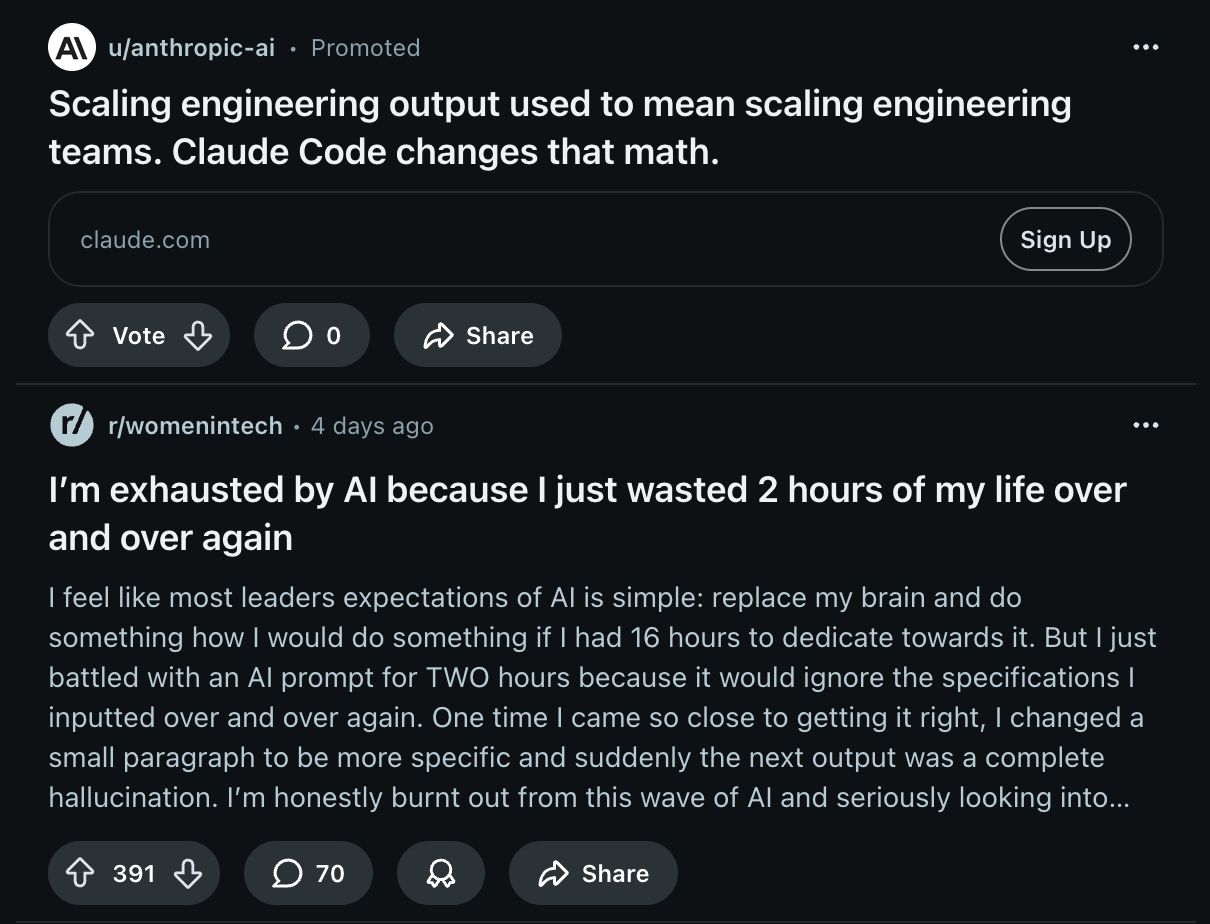
Task: Upvote the promoted Claude Code post
Action: (x=79, y=336)
